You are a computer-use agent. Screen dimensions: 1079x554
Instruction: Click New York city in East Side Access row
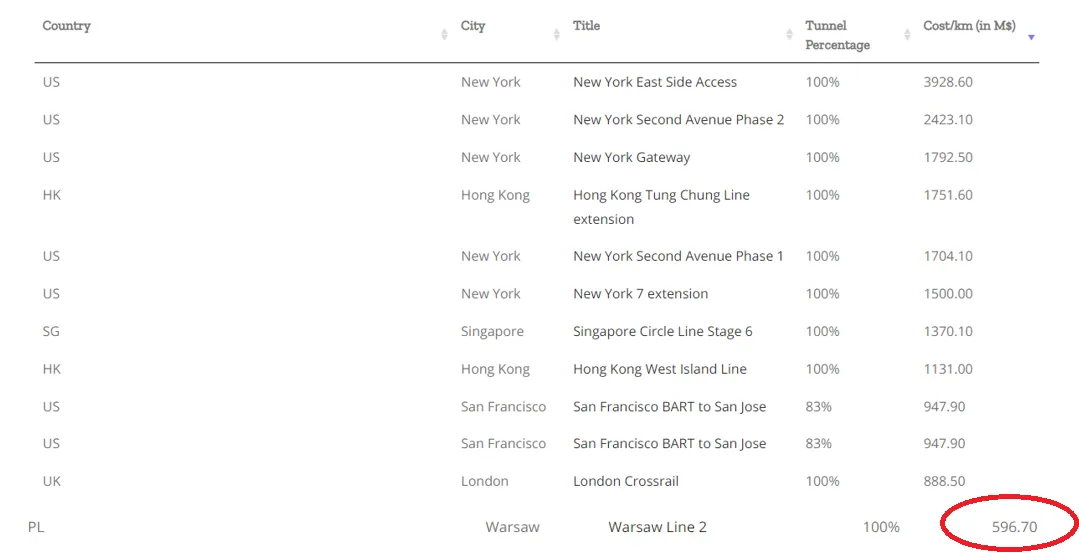[491, 82]
